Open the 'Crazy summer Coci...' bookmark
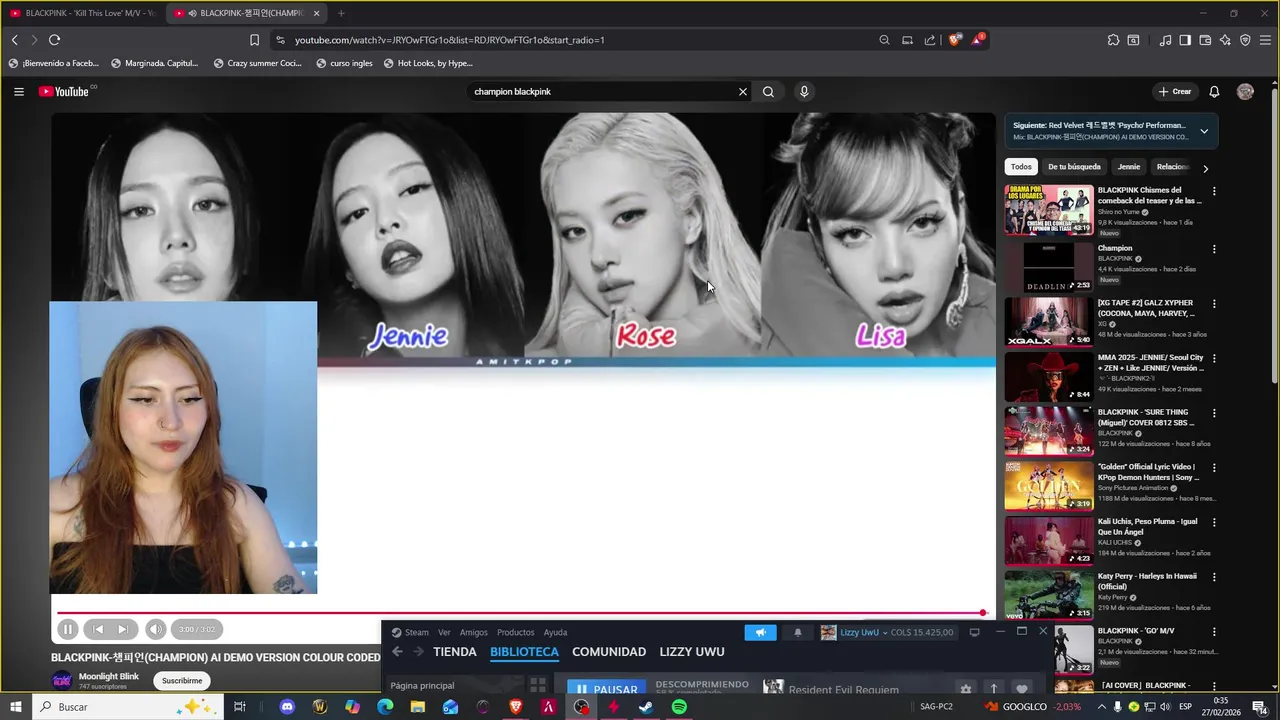Screen dimensions: 1280x720 coord(257,63)
